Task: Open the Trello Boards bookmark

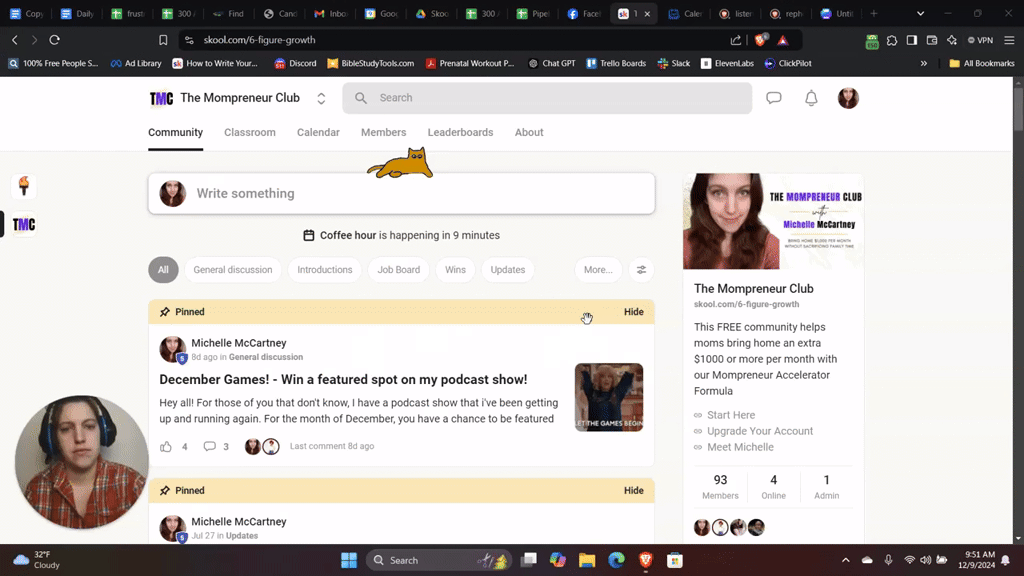Action: [x=616, y=63]
